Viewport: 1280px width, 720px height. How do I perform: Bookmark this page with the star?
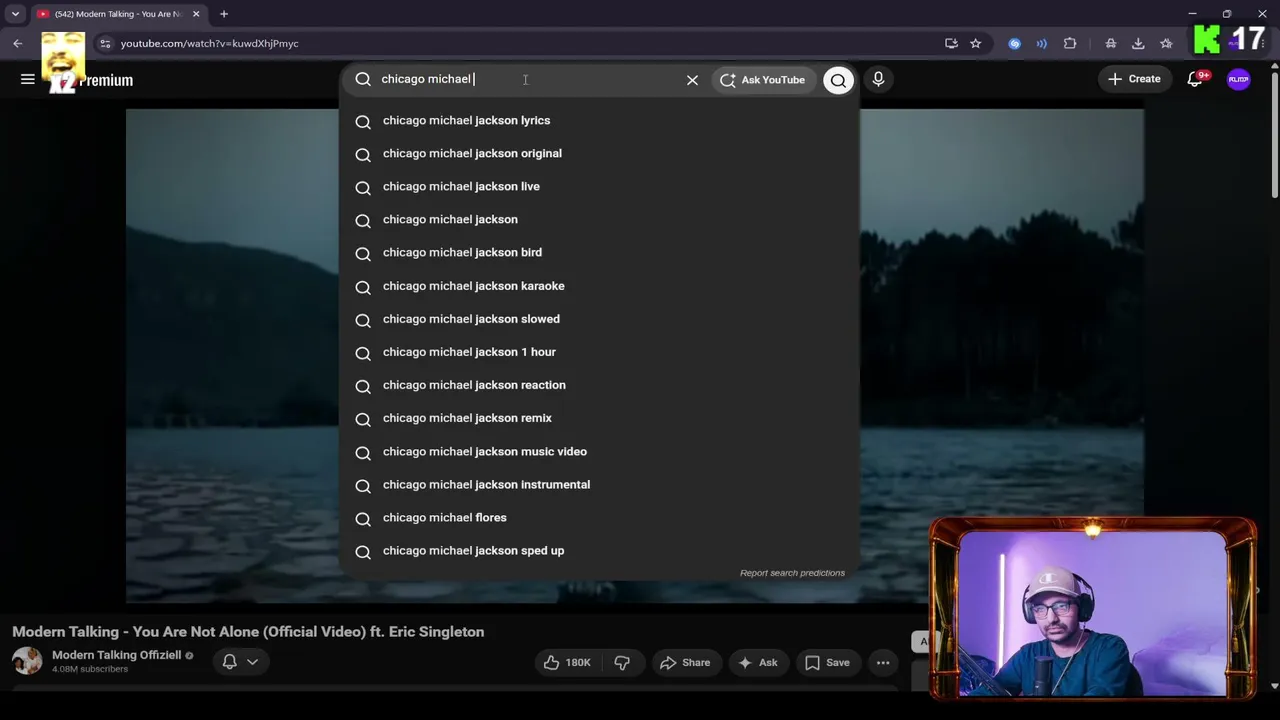pos(976,43)
